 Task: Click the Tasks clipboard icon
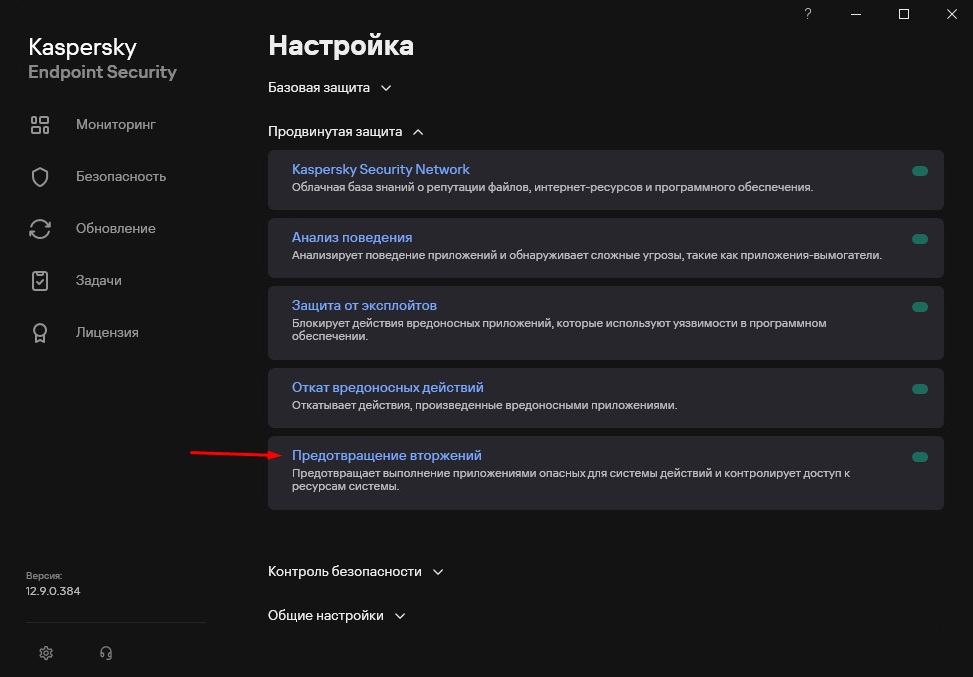point(40,281)
